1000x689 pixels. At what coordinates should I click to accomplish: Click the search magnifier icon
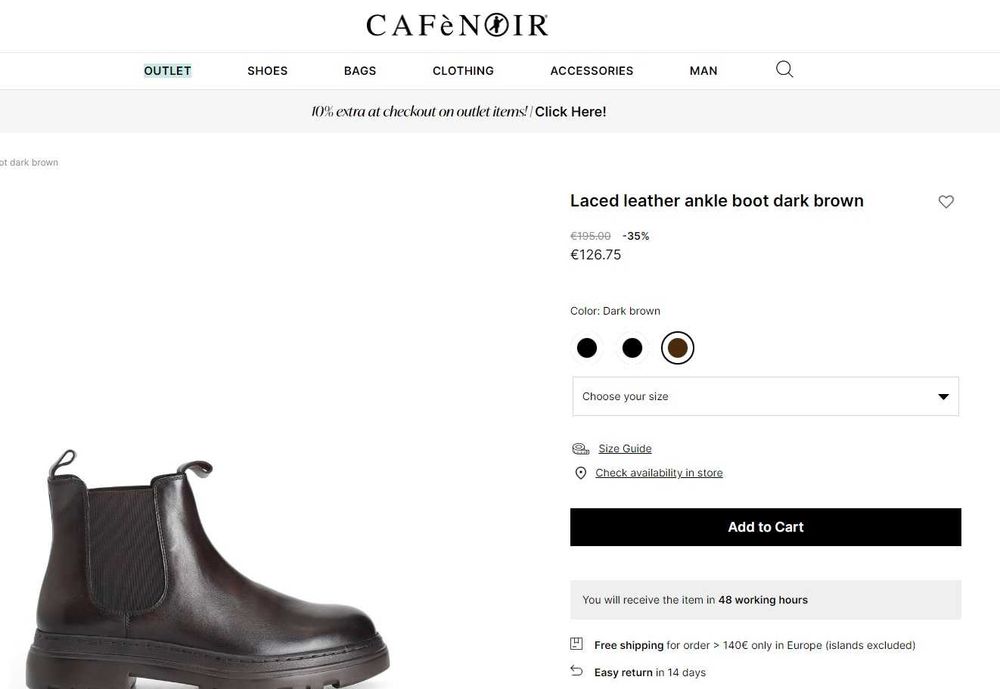click(784, 69)
